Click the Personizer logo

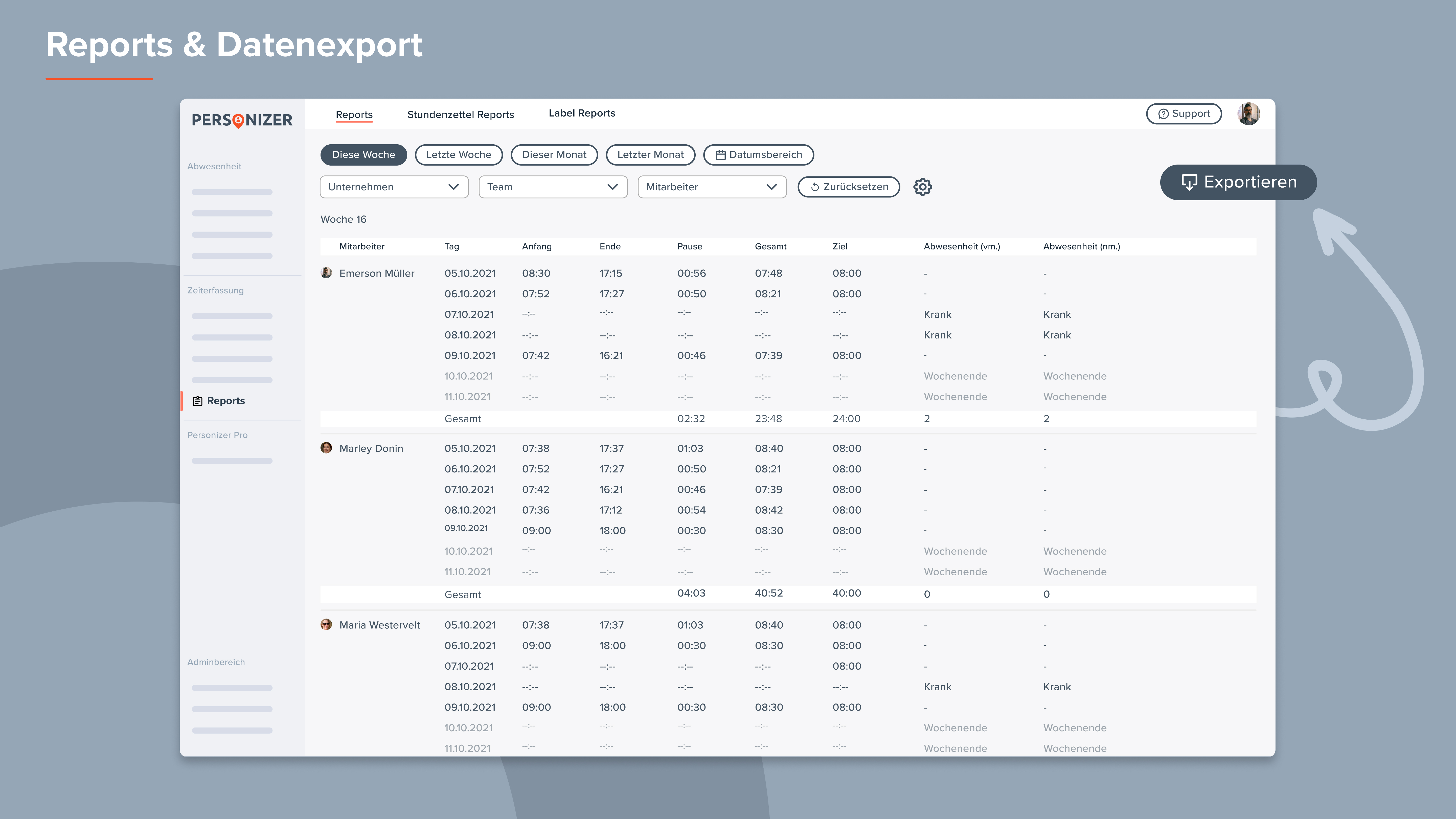(242, 120)
